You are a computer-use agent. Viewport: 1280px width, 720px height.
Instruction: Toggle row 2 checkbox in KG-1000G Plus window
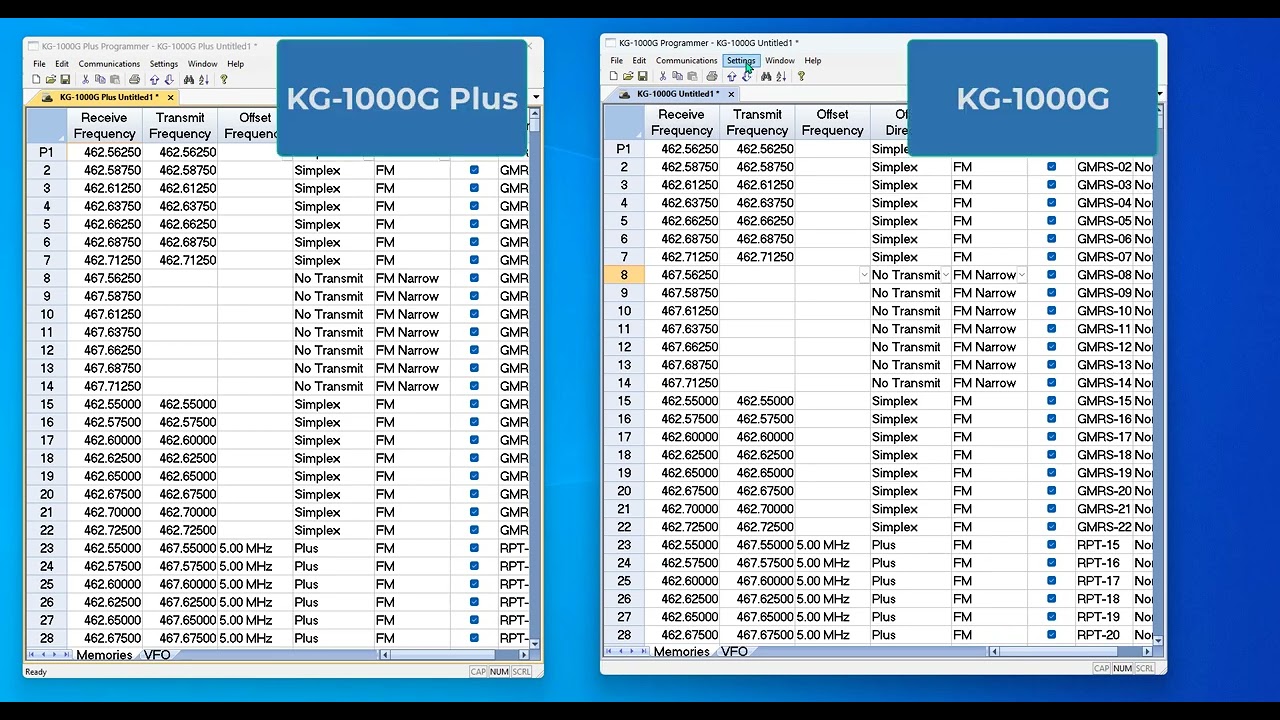(474, 170)
